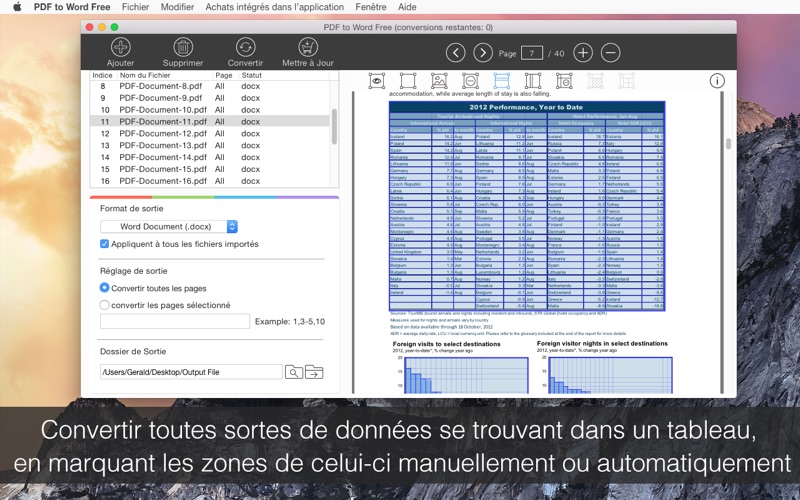The image size is (800, 500).
Task: Enable Appliquent à tous les fichiers importés checkbox
Action: coord(105,244)
